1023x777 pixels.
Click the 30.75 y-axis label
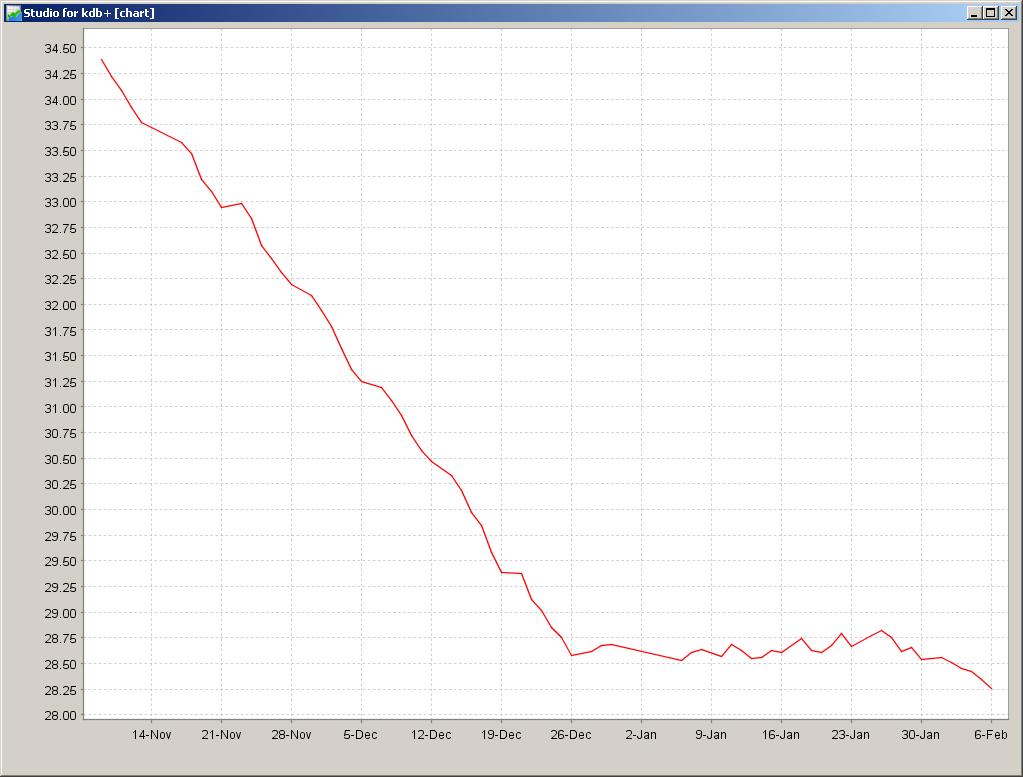click(60, 433)
